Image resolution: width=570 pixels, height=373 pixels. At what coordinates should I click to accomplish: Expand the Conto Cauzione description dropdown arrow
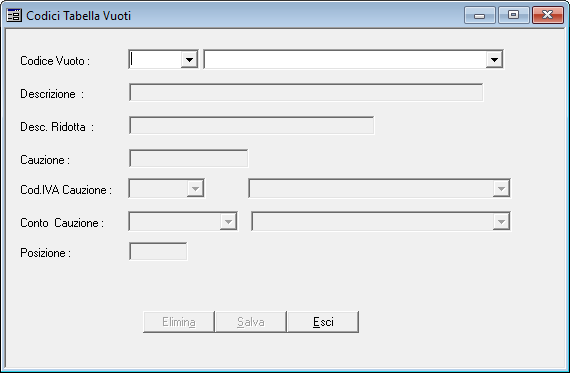click(501, 222)
